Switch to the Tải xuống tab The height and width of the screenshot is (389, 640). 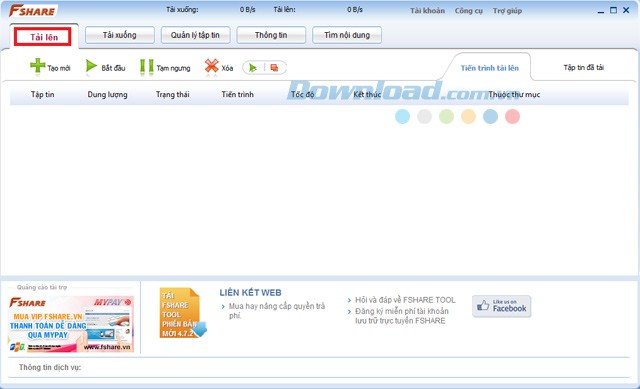pyautogui.click(x=120, y=35)
